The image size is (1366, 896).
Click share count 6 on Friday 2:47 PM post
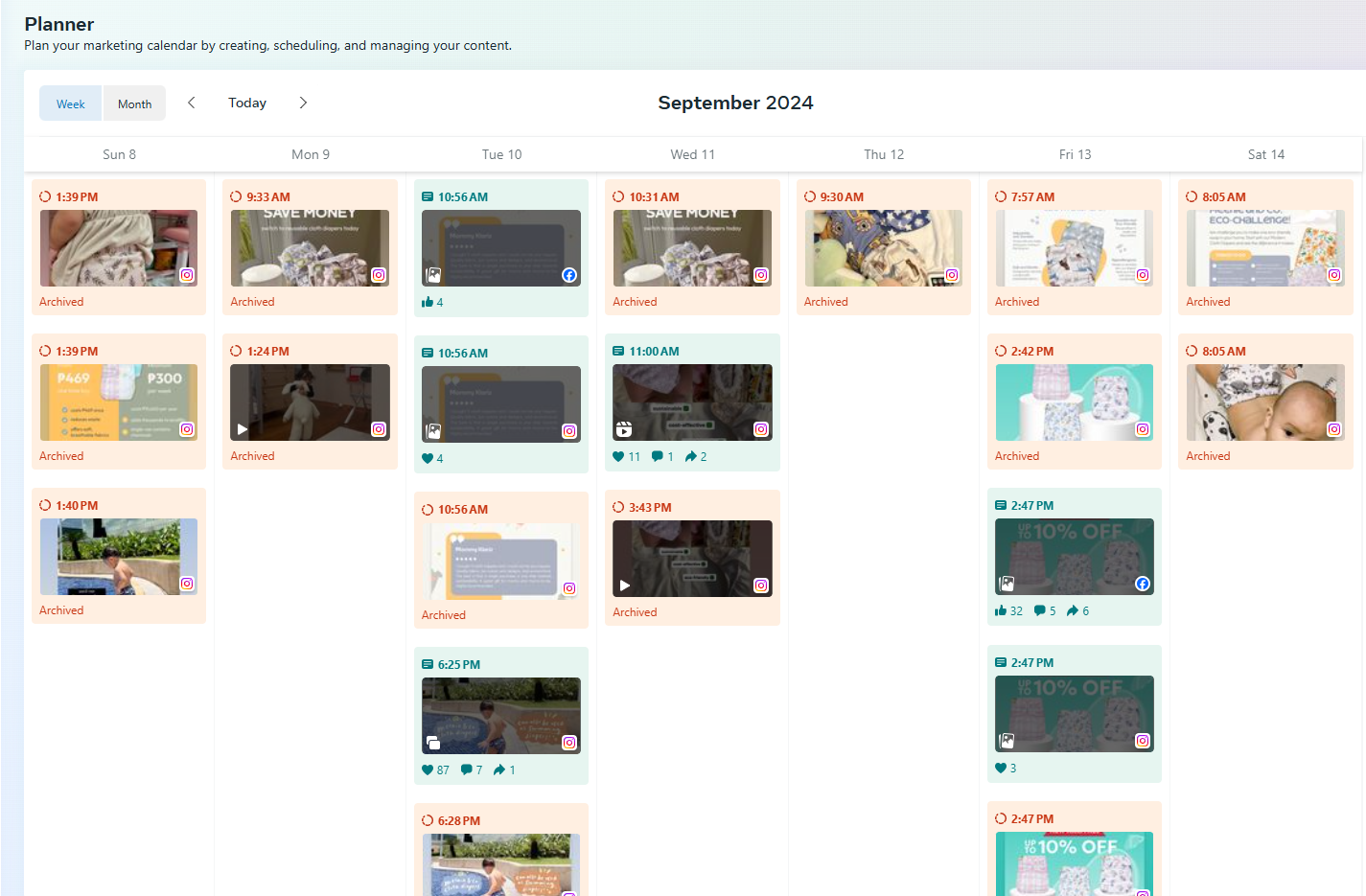point(1078,610)
